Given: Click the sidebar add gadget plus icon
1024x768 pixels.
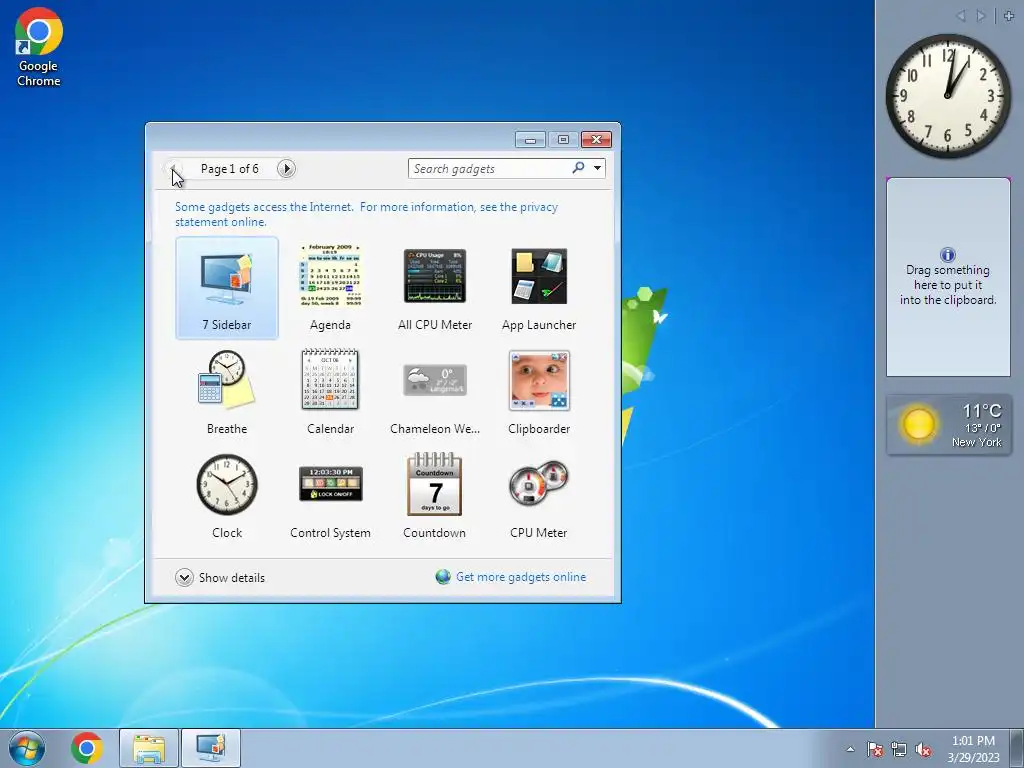Looking at the screenshot, I should coord(1009,16).
